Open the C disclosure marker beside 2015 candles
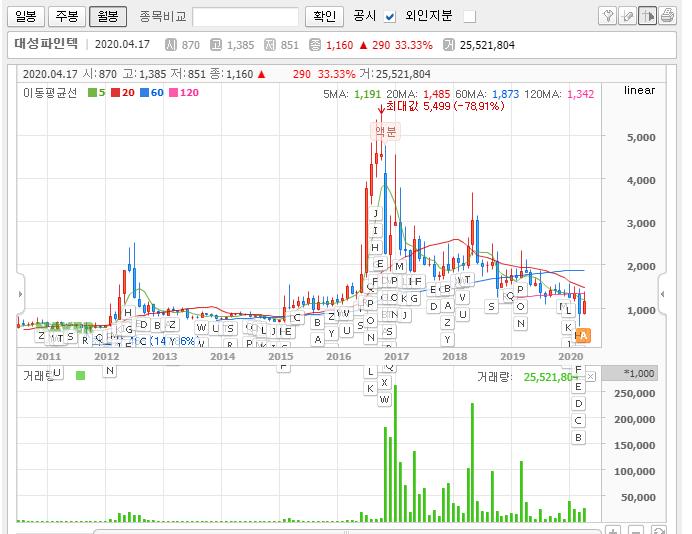This screenshot has height=534, width=692. 297,317
